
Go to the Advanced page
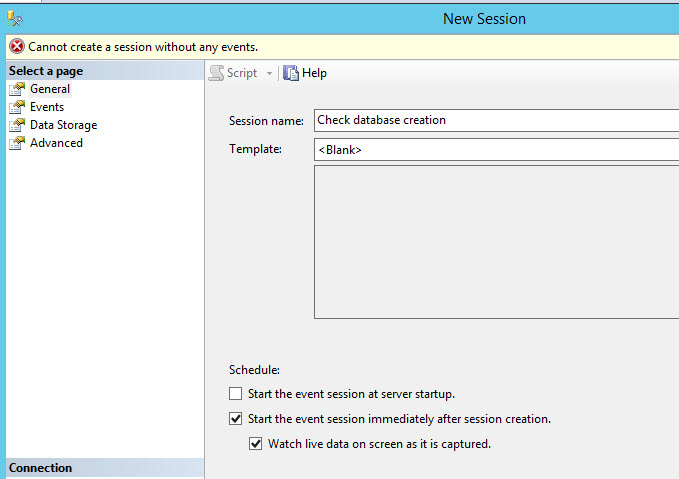[56, 143]
